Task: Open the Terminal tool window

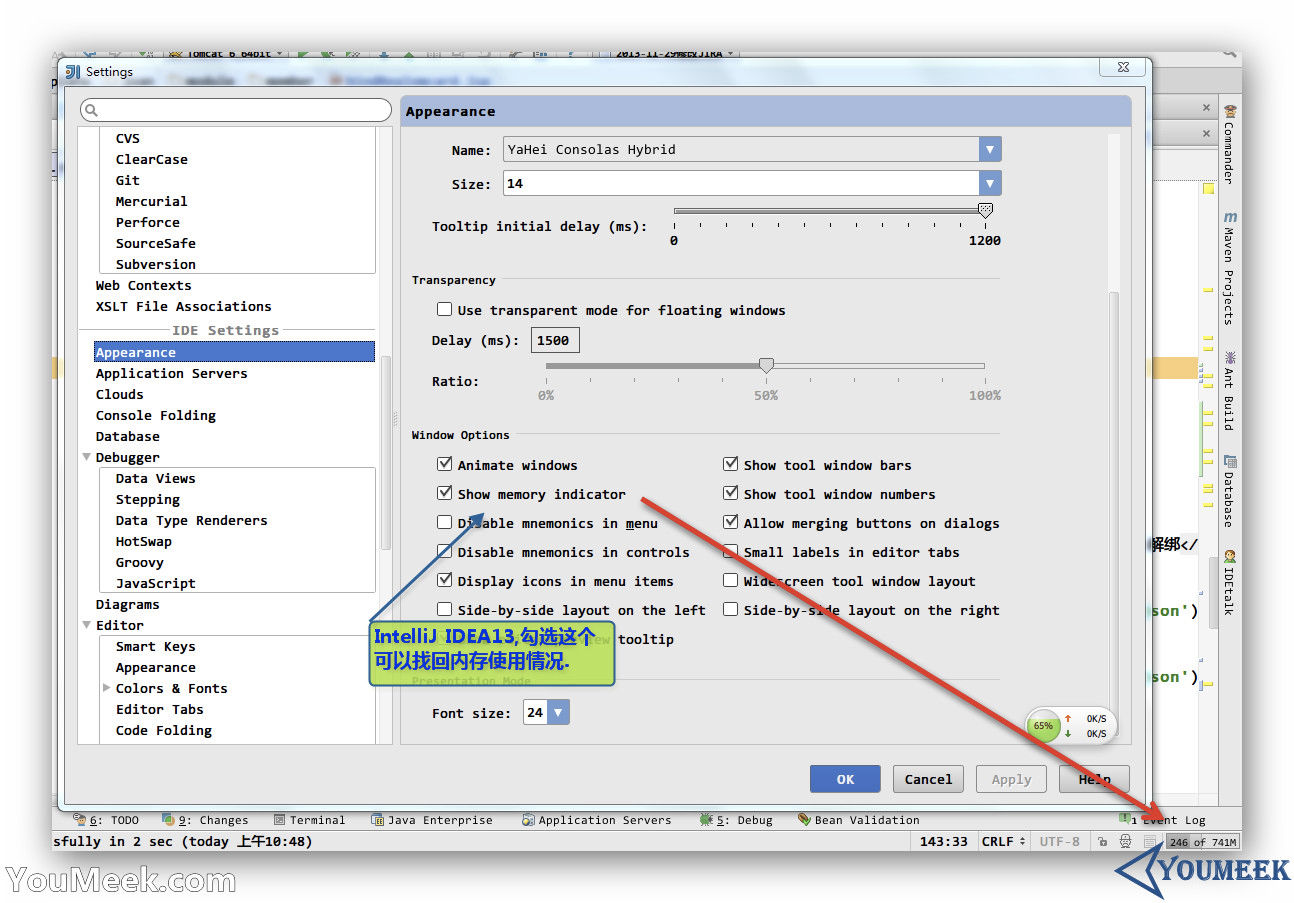Action: [309, 820]
